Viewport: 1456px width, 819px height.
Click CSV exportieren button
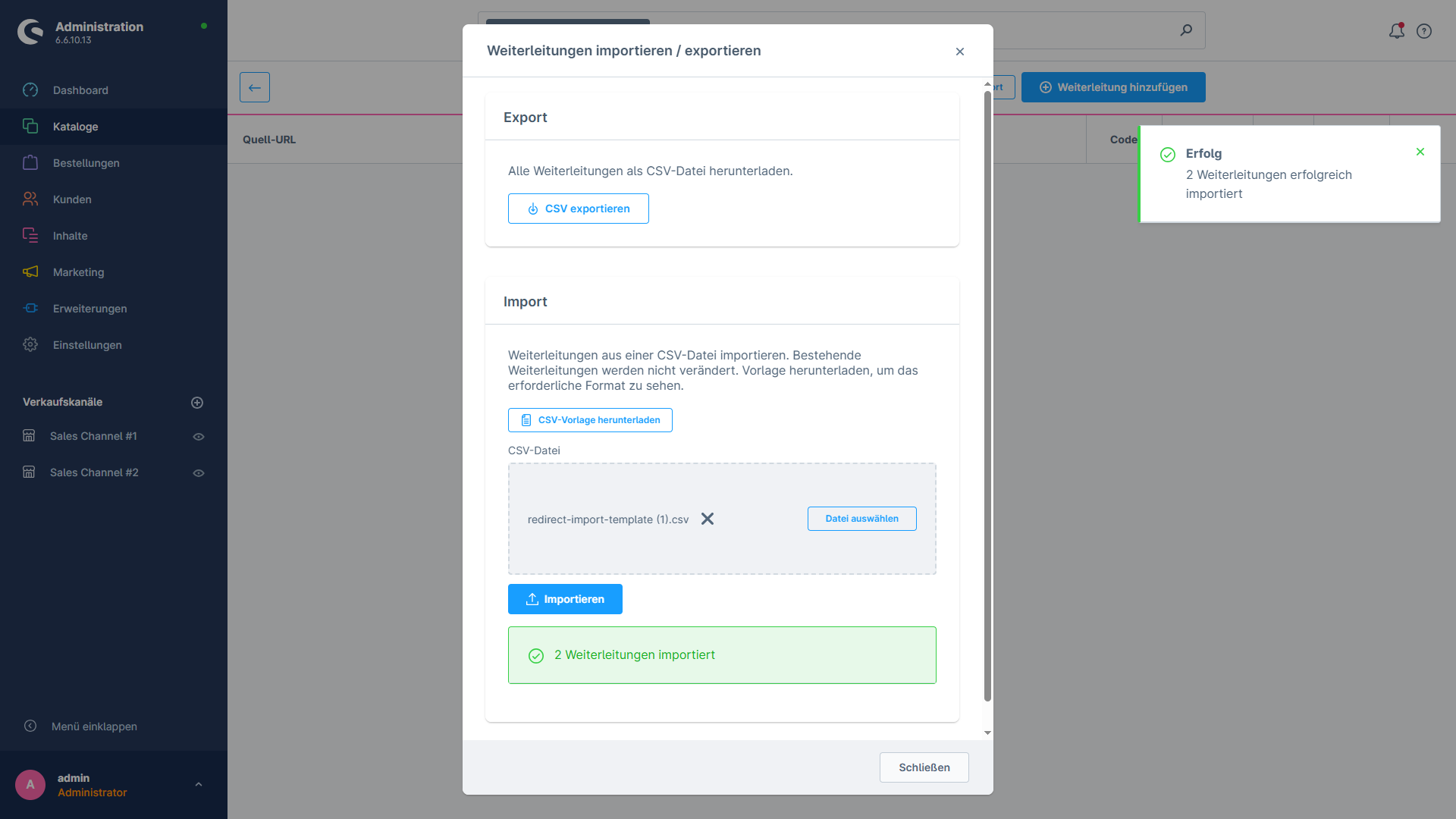[x=579, y=209]
